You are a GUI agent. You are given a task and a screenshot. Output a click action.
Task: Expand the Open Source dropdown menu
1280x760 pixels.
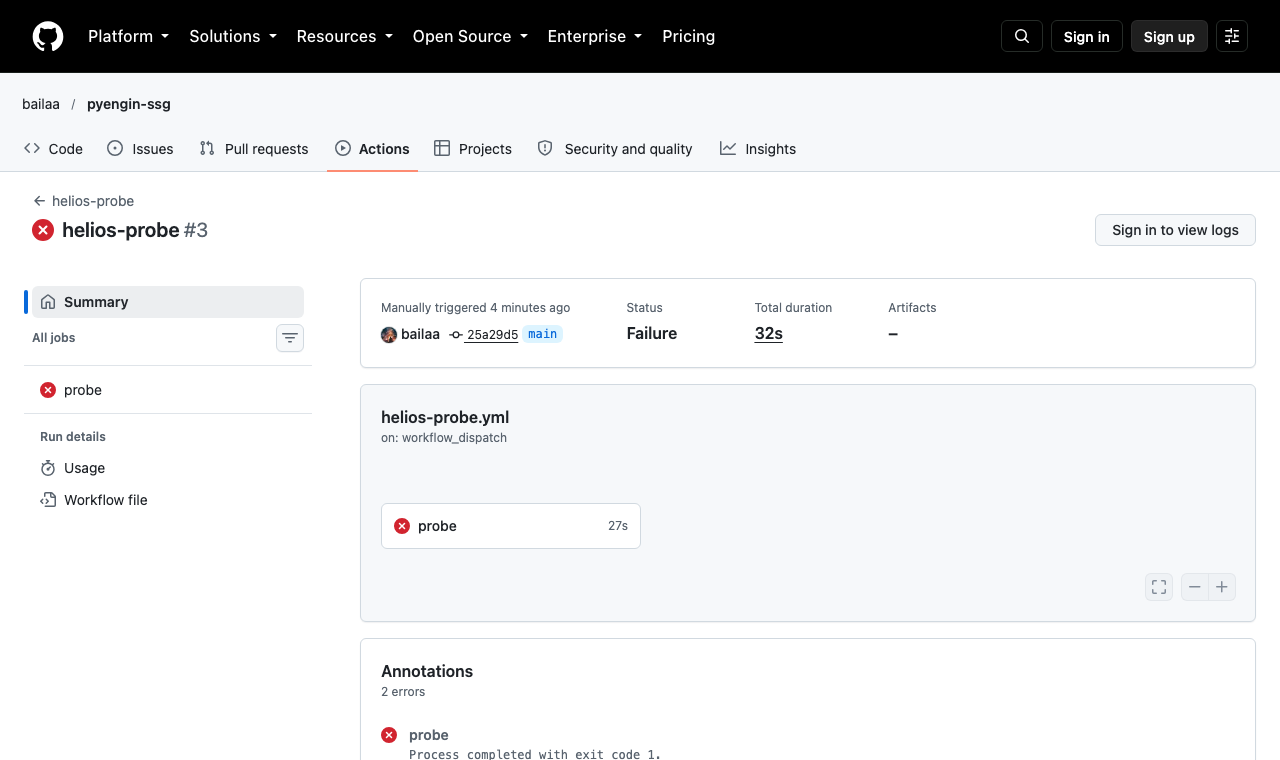470,36
